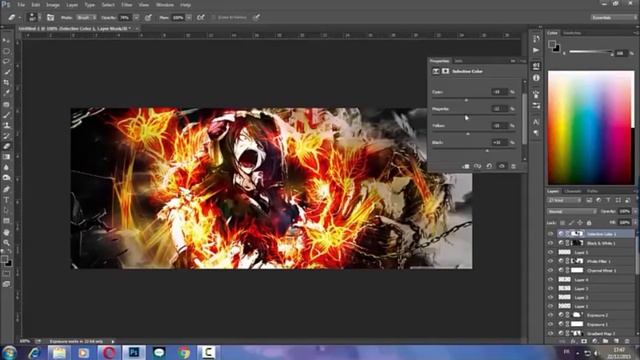Click the Properties panel vertical scrollbar
Viewport: 640px width, 360px height.
point(524,120)
